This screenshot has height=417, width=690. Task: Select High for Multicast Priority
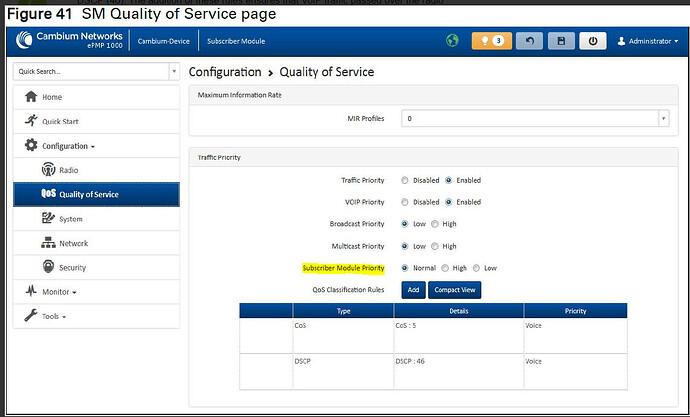click(x=435, y=246)
